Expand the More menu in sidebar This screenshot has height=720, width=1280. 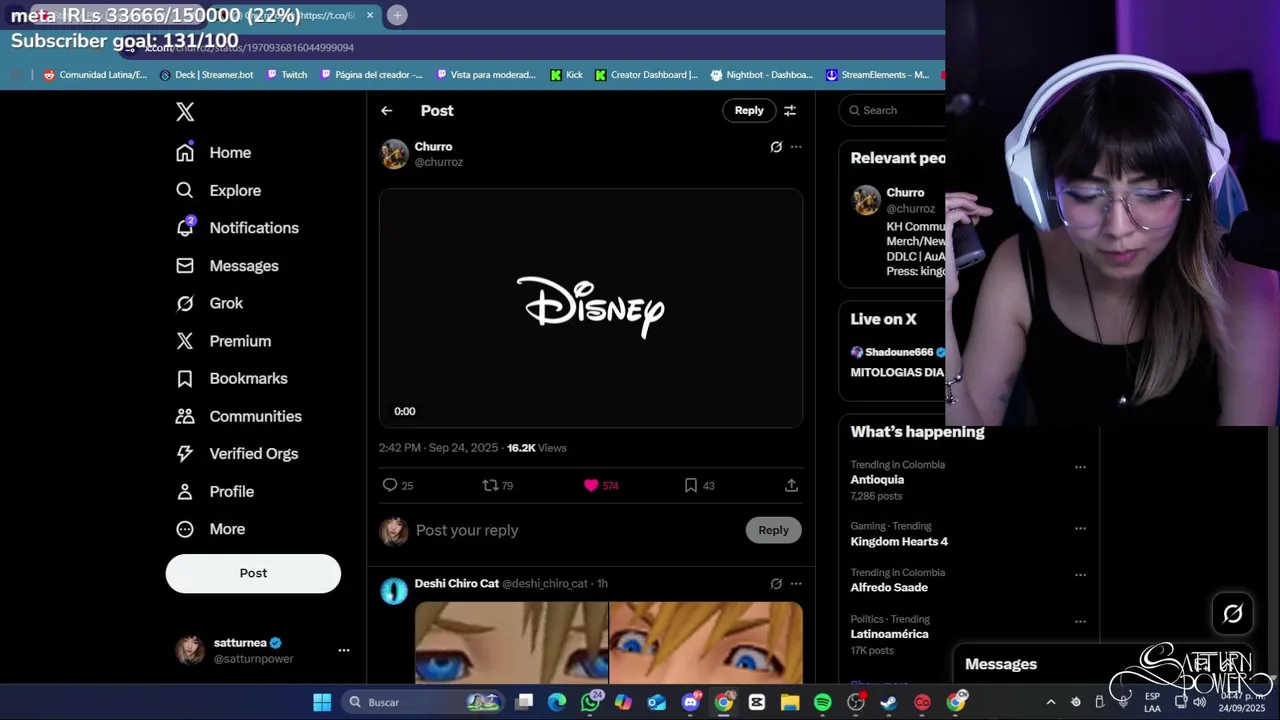tap(210, 529)
